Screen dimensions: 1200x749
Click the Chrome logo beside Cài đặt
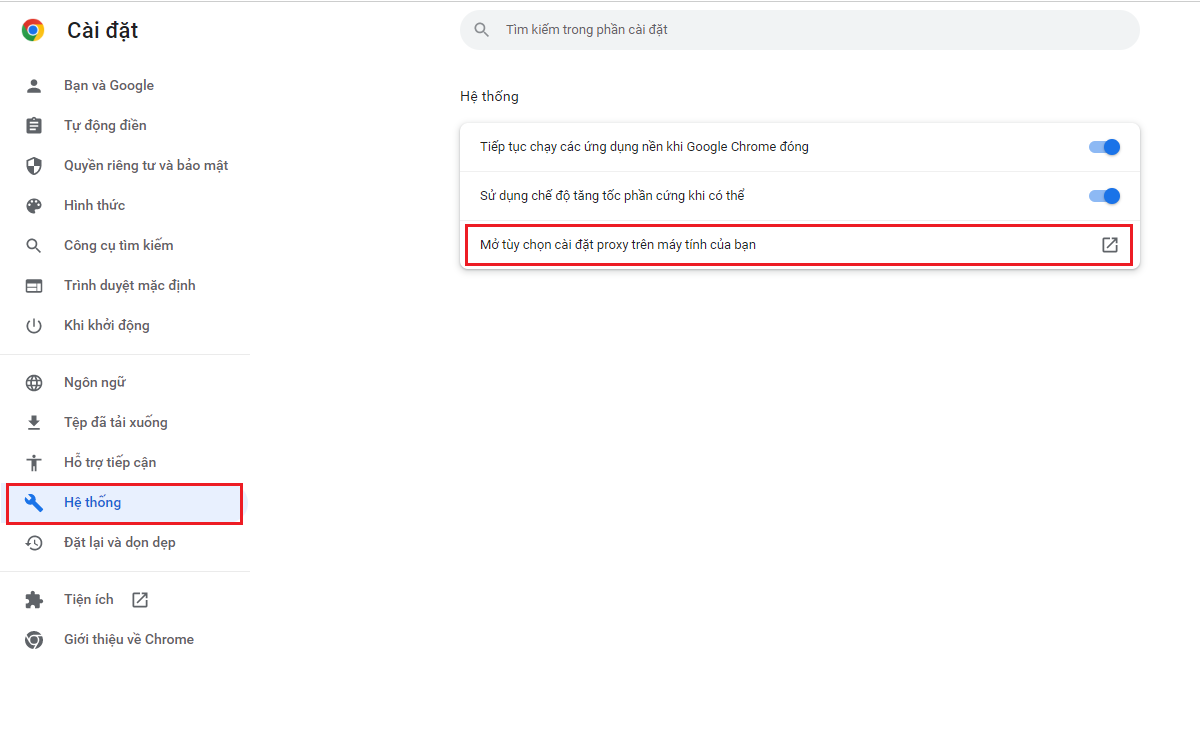(x=33, y=31)
